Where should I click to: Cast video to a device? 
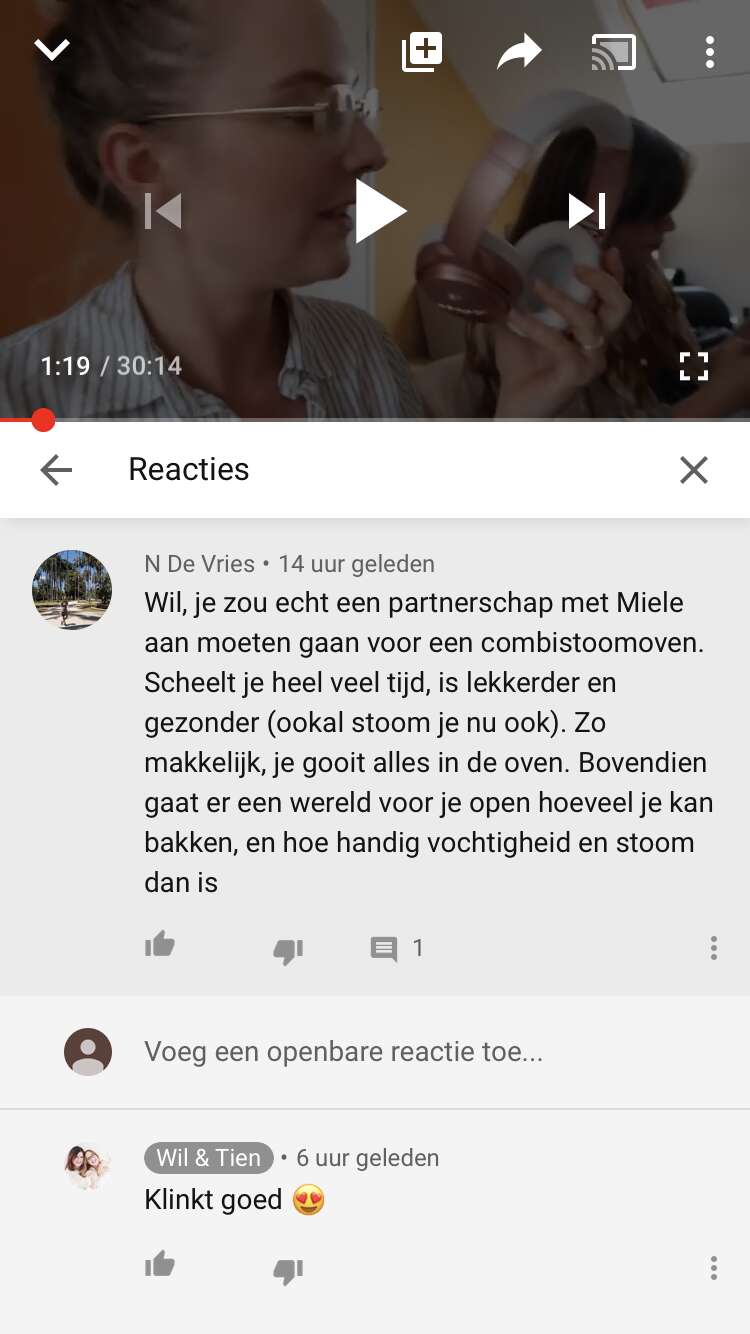[x=613, y=52]
